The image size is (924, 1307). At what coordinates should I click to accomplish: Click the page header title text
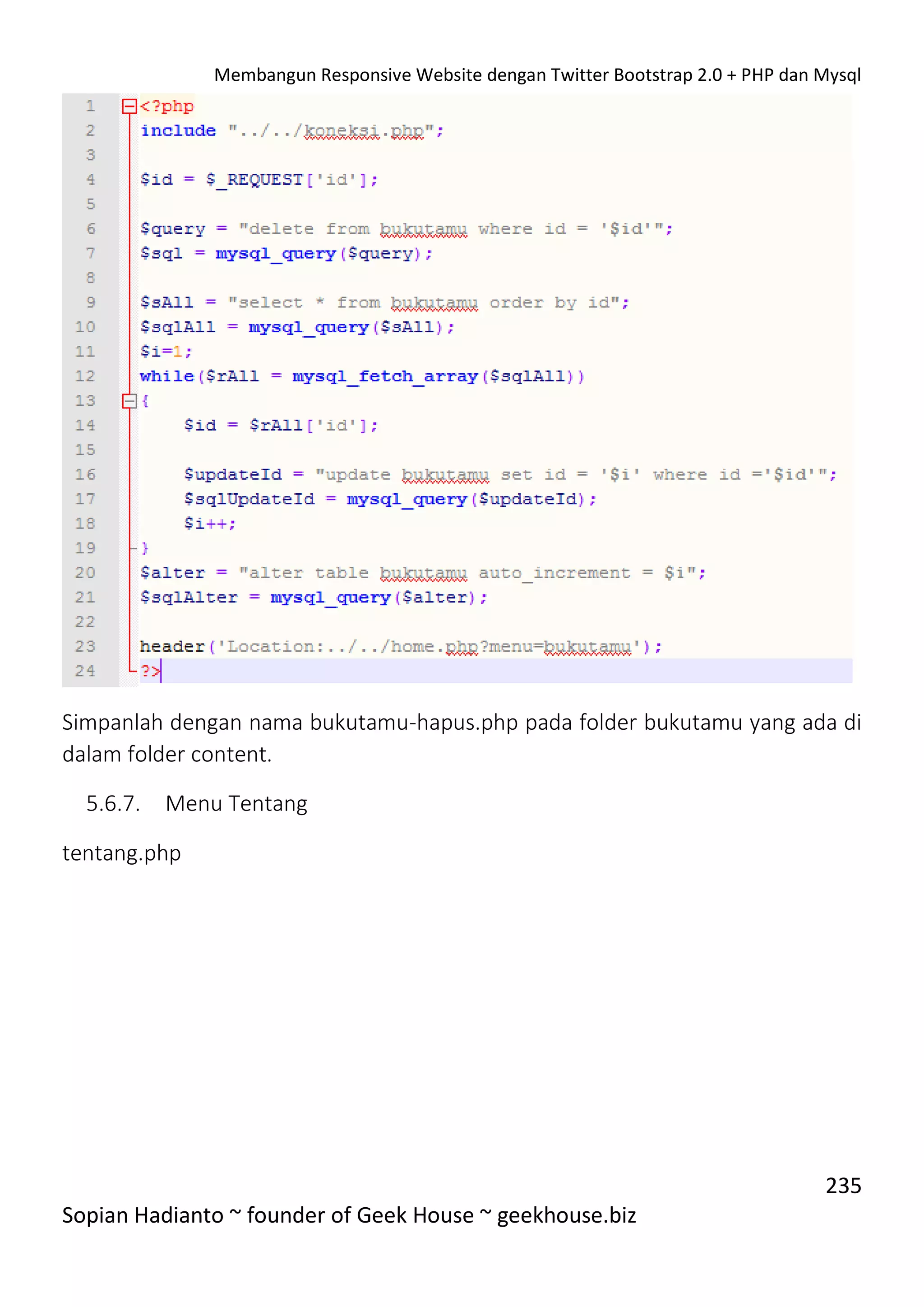[x=537, y=75]
